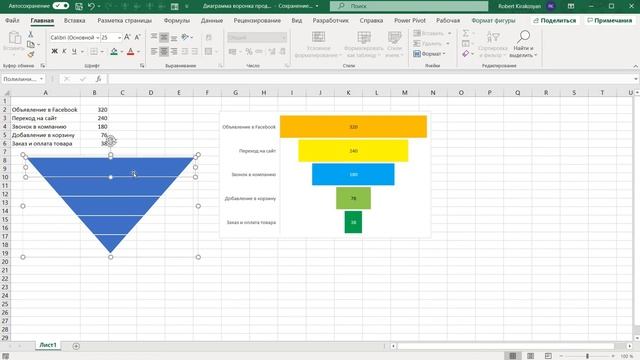Select Align Left icon
Viewport: 640px width, 360px height.
point(154,51)
